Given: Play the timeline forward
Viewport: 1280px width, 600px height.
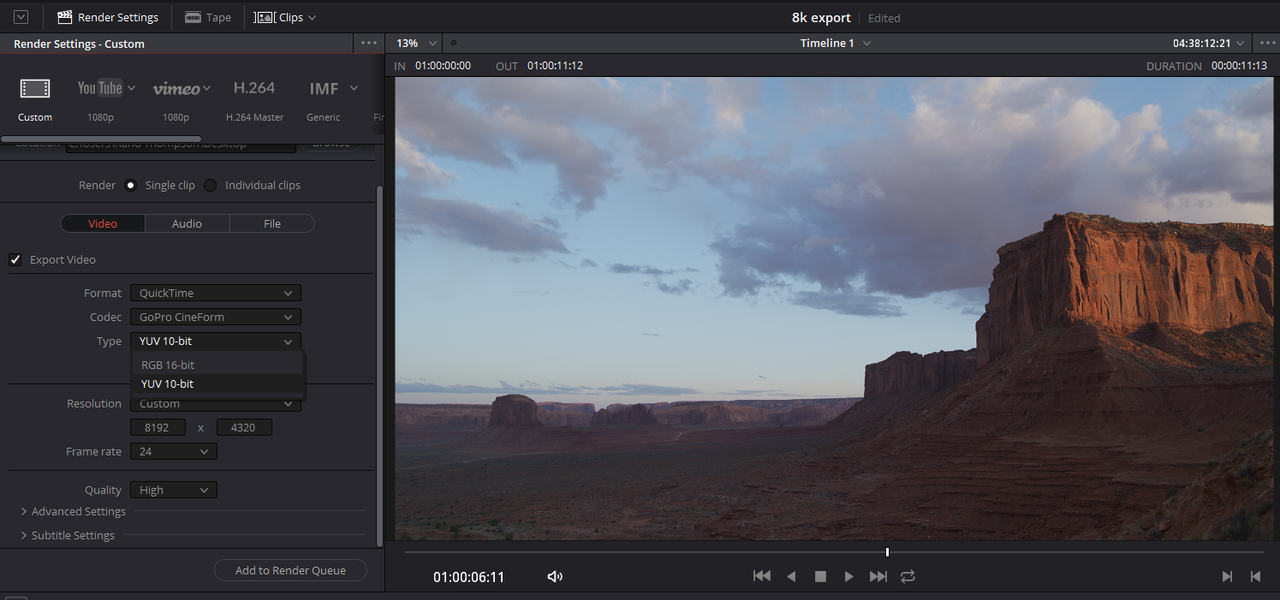Looking at the screenshot, I should point(849,577).
